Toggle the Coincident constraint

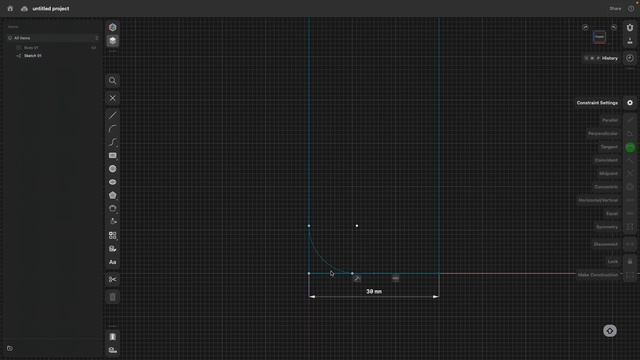(x=630, y=160)
